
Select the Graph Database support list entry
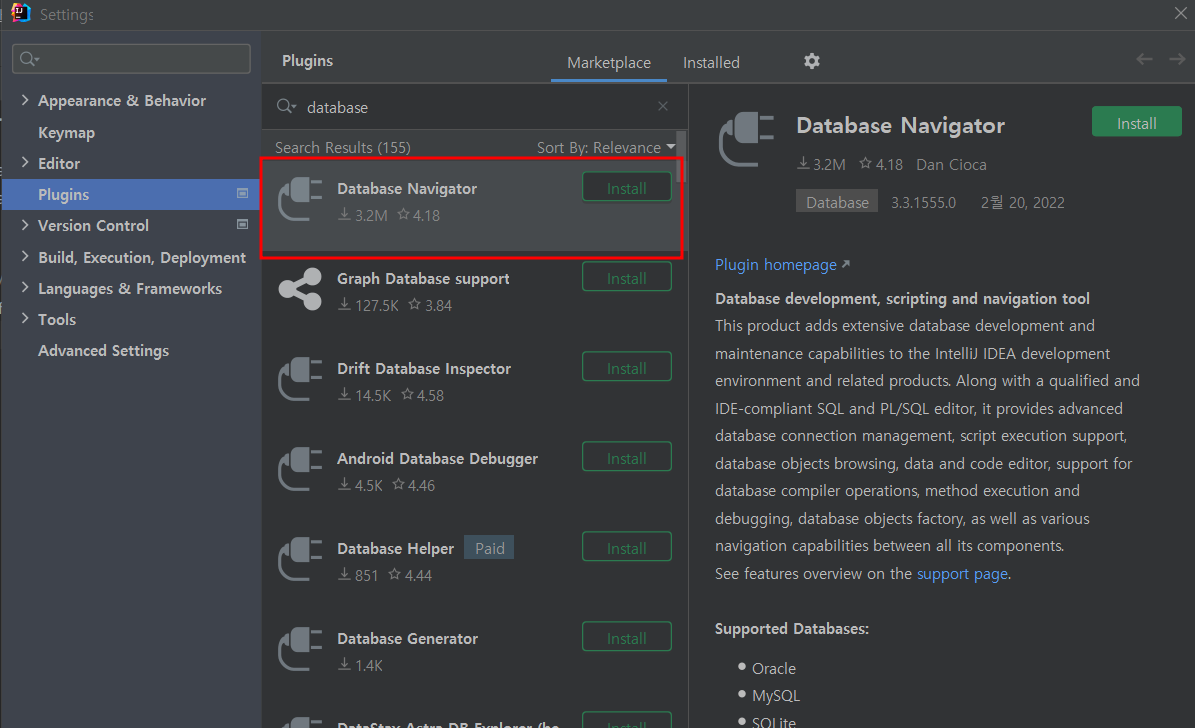[473, 297]
